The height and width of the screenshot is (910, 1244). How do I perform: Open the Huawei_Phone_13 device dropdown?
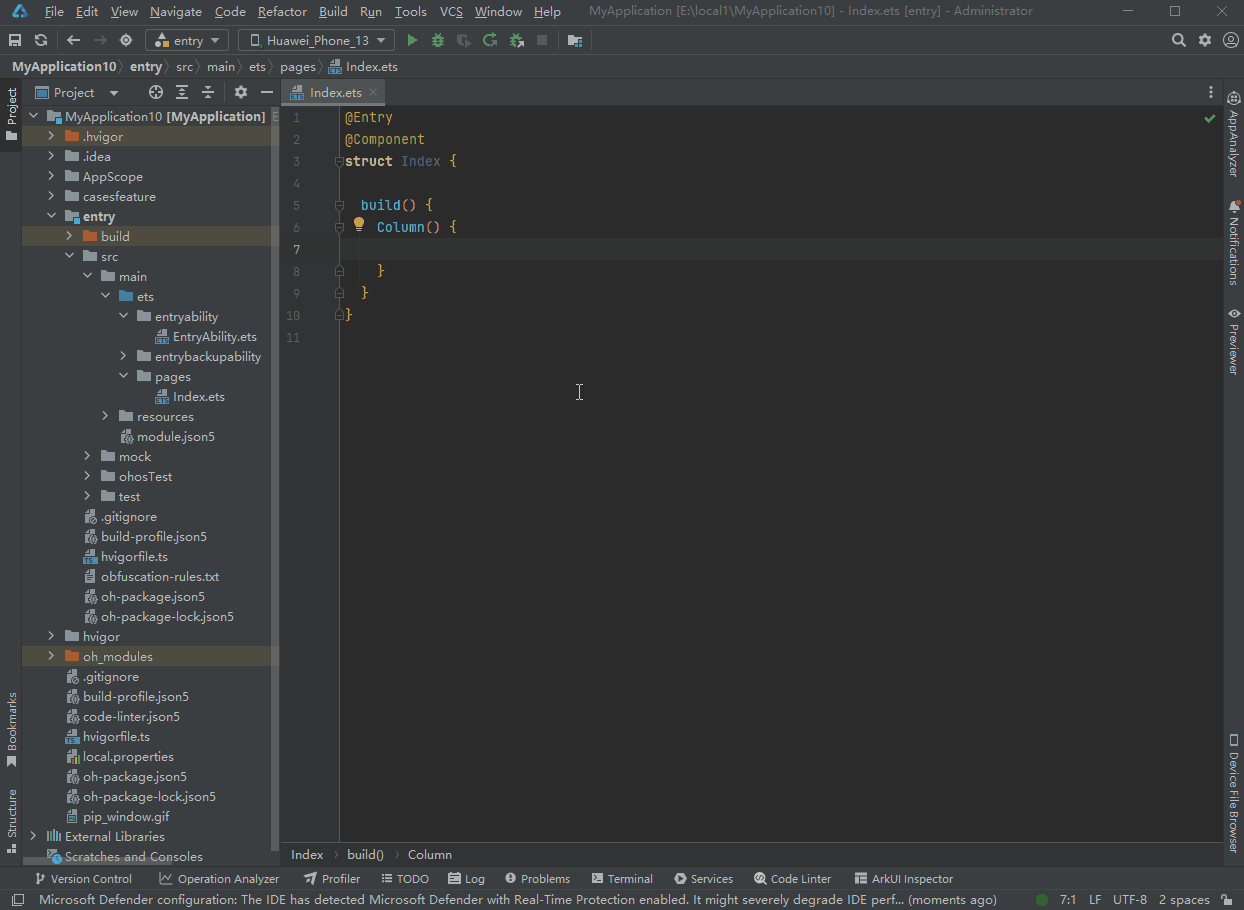pos(316,40)
